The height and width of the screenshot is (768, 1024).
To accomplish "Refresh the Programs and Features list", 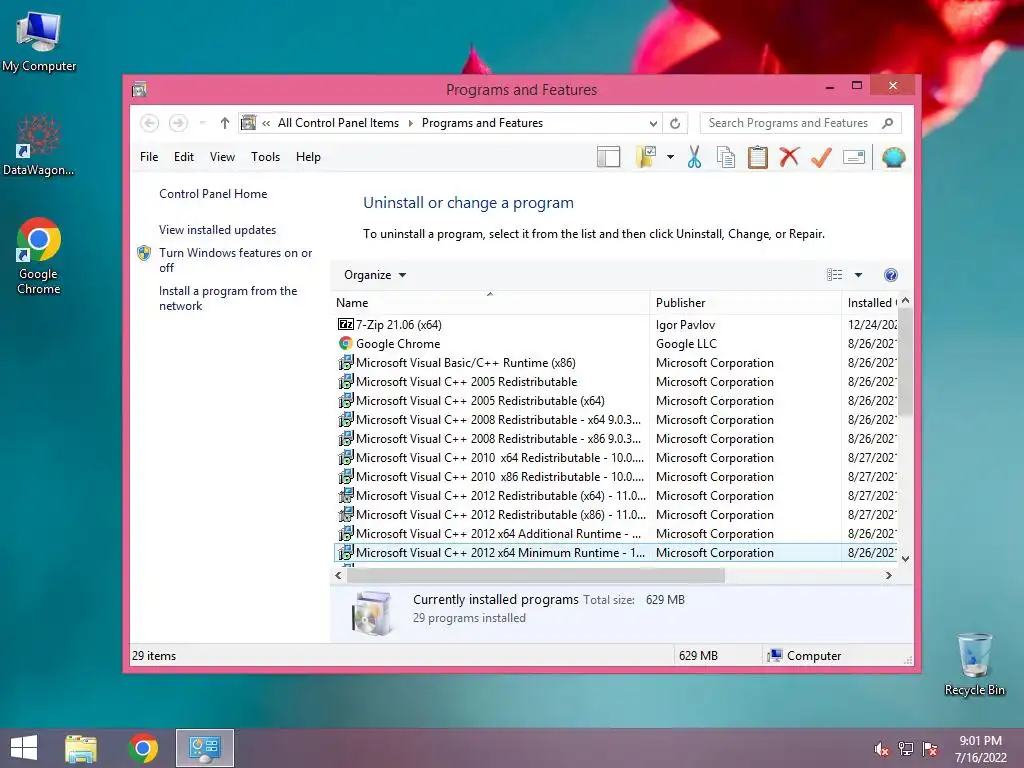I will (x=675, y=123).
